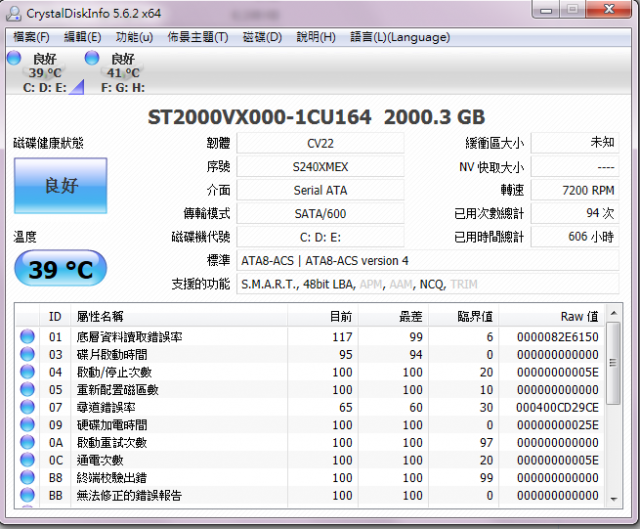The height and width of the screenshot is (529, 640).
Task: Click the firmware field showing CV22
Action: point(320,143)
